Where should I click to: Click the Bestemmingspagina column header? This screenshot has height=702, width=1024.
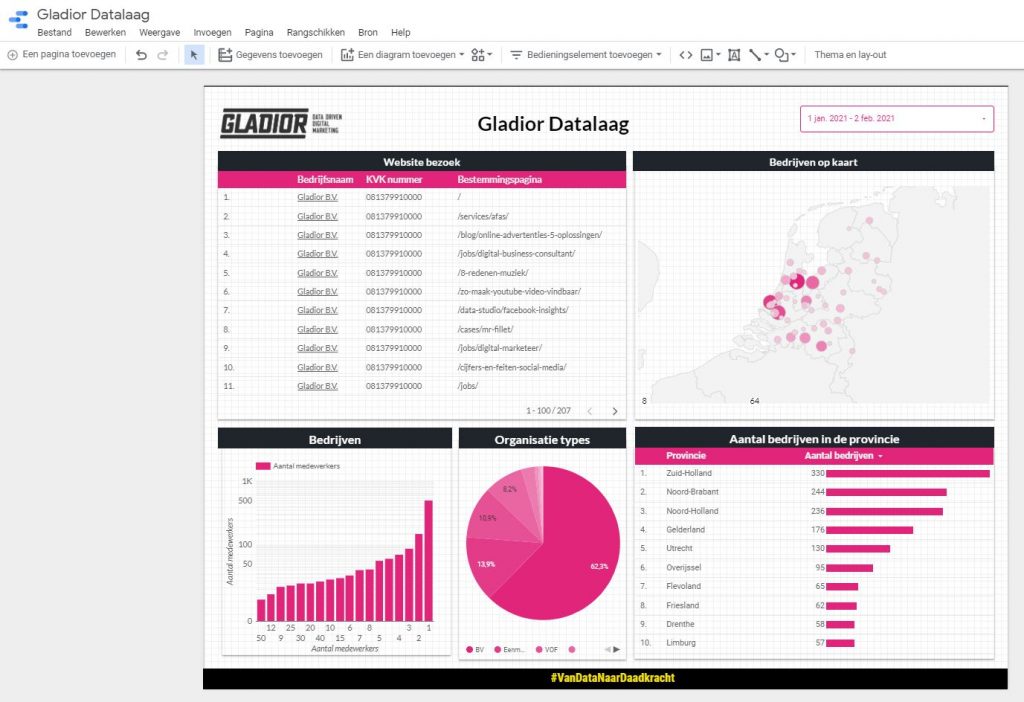tap(500, 180)
